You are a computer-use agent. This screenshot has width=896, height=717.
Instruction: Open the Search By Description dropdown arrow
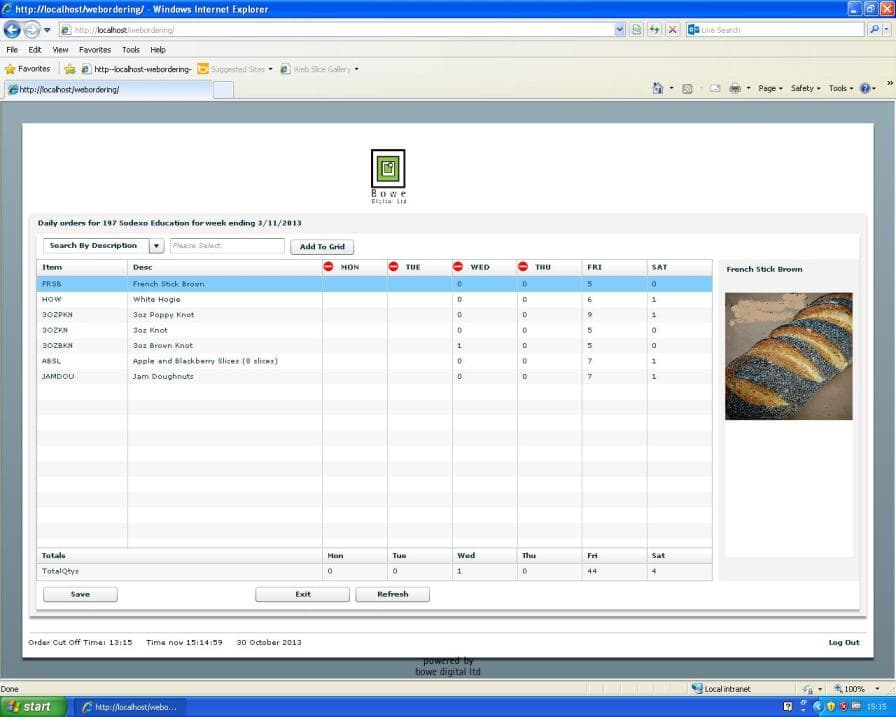pyautogui.click(x=156, y=246)
